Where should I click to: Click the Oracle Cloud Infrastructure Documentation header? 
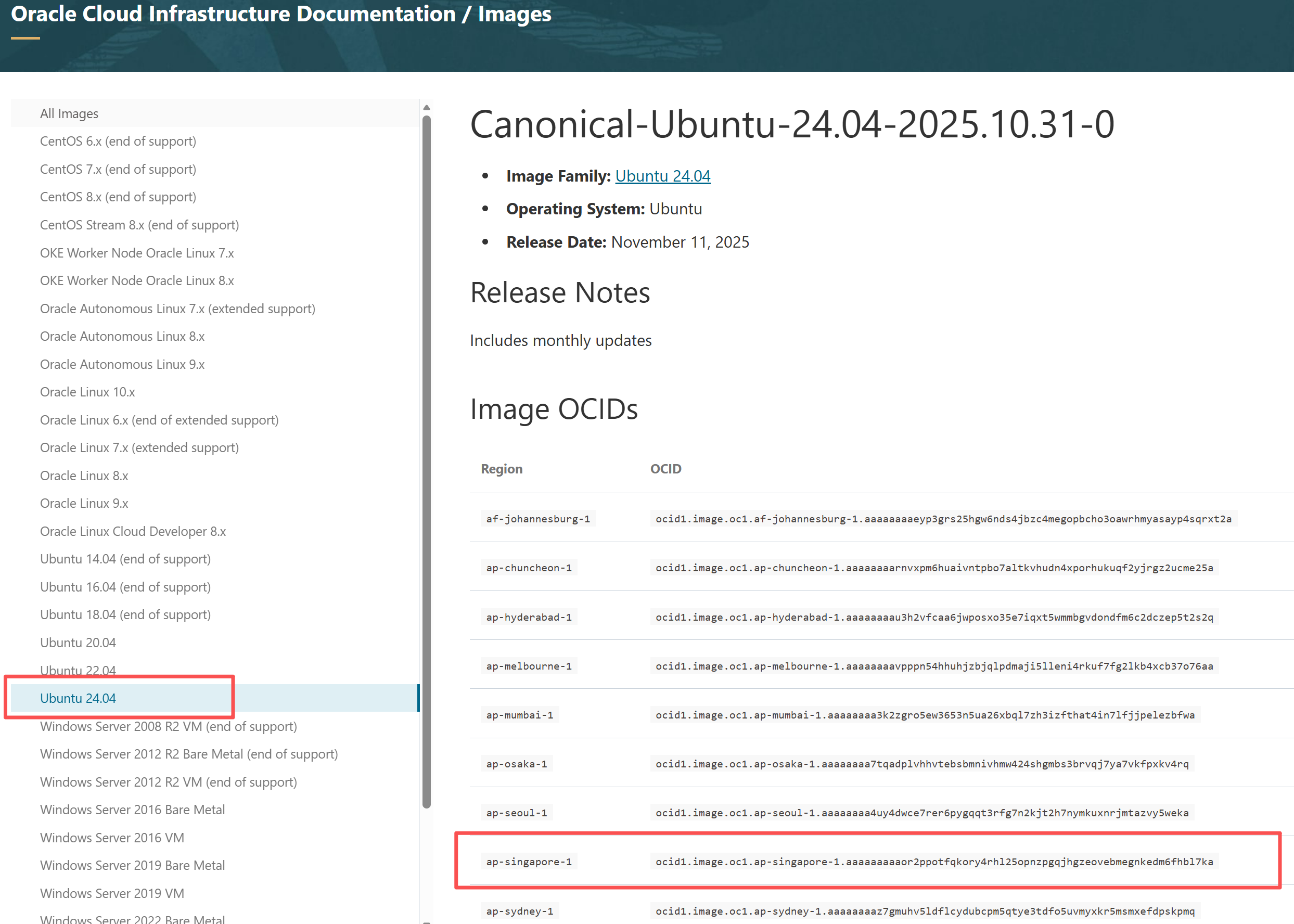pyautogui.click(x=233, y=14)
